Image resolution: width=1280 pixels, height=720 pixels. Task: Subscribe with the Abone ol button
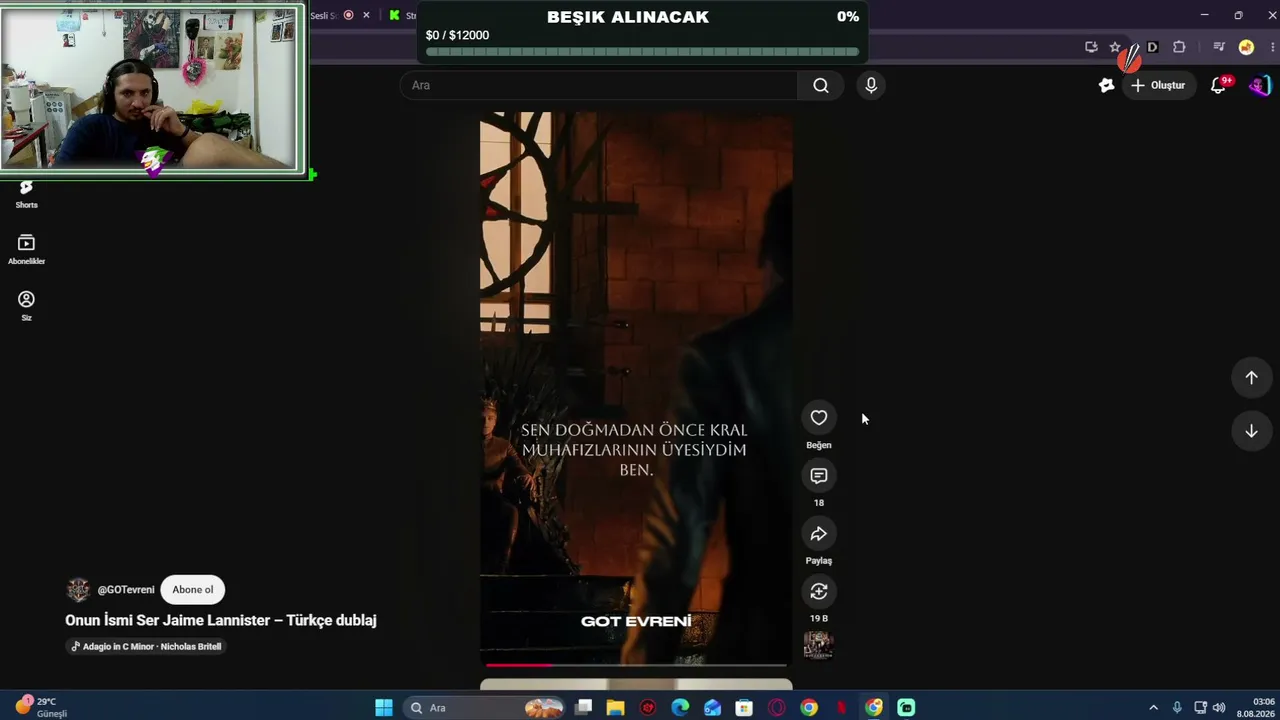(193, 590)
